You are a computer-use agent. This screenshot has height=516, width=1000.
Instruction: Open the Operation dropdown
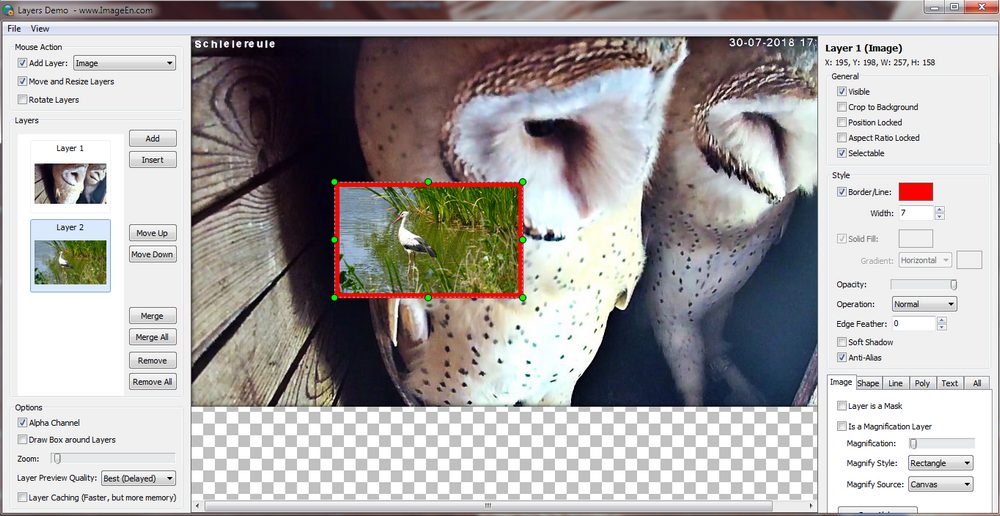[x=925, y=304]
